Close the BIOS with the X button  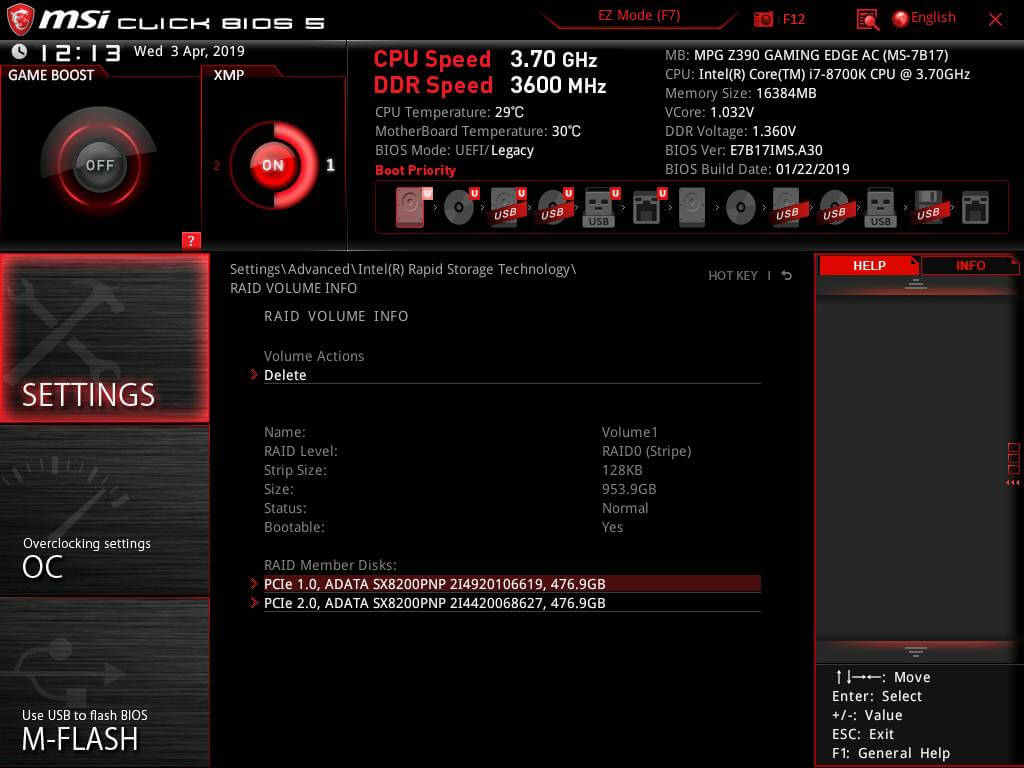click(x=995, y=20)
